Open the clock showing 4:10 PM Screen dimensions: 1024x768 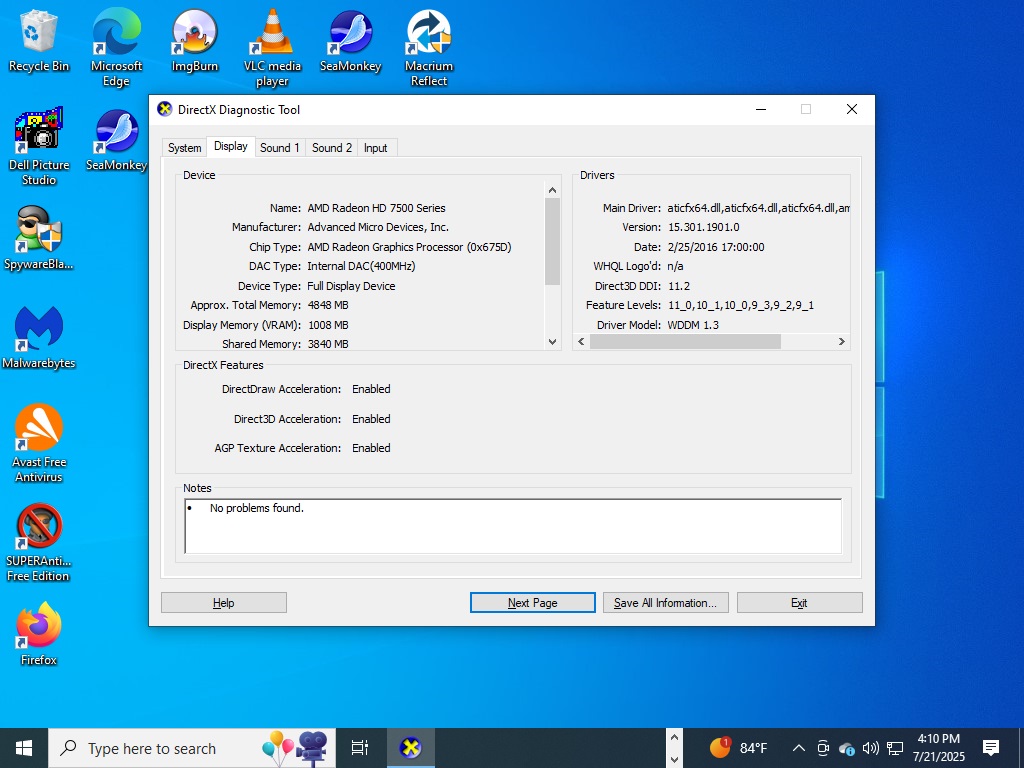click(938, 748)
